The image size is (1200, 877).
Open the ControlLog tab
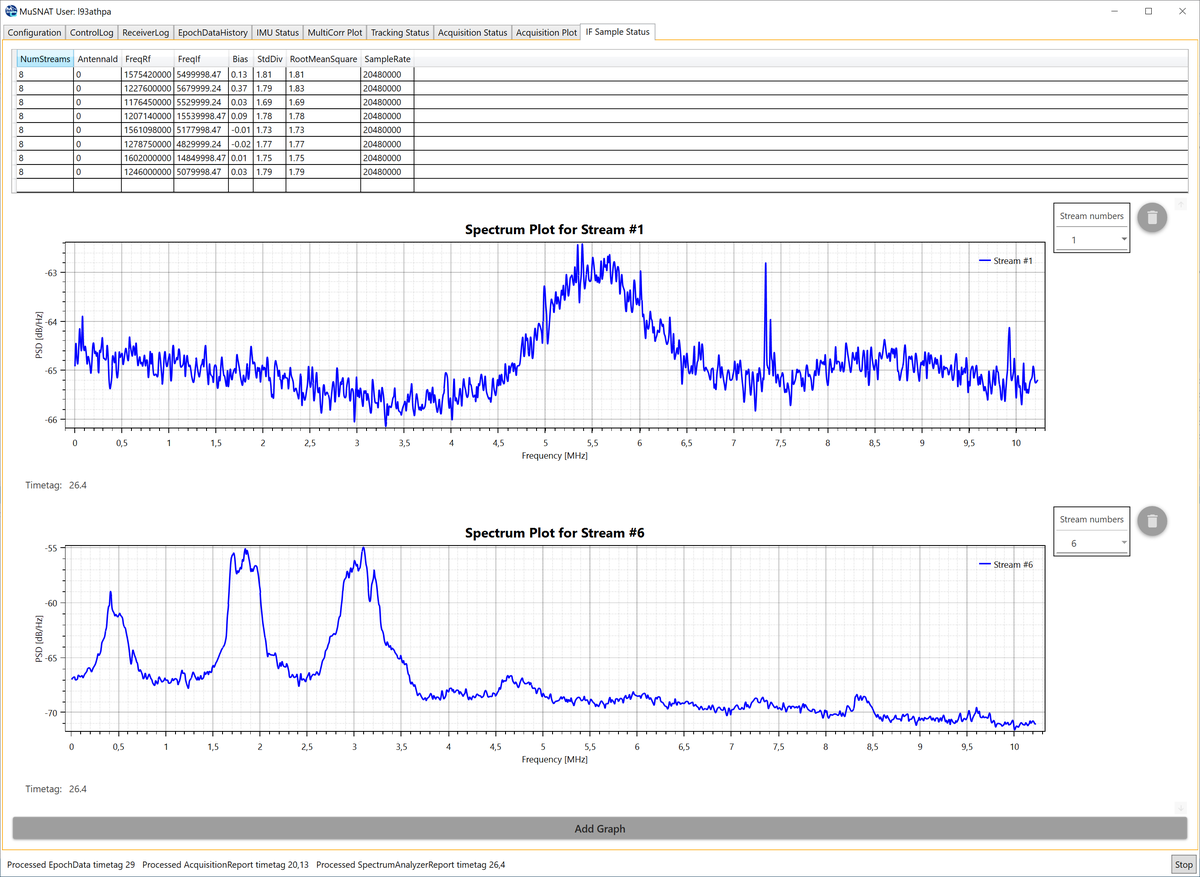click(x=92, y=32)
